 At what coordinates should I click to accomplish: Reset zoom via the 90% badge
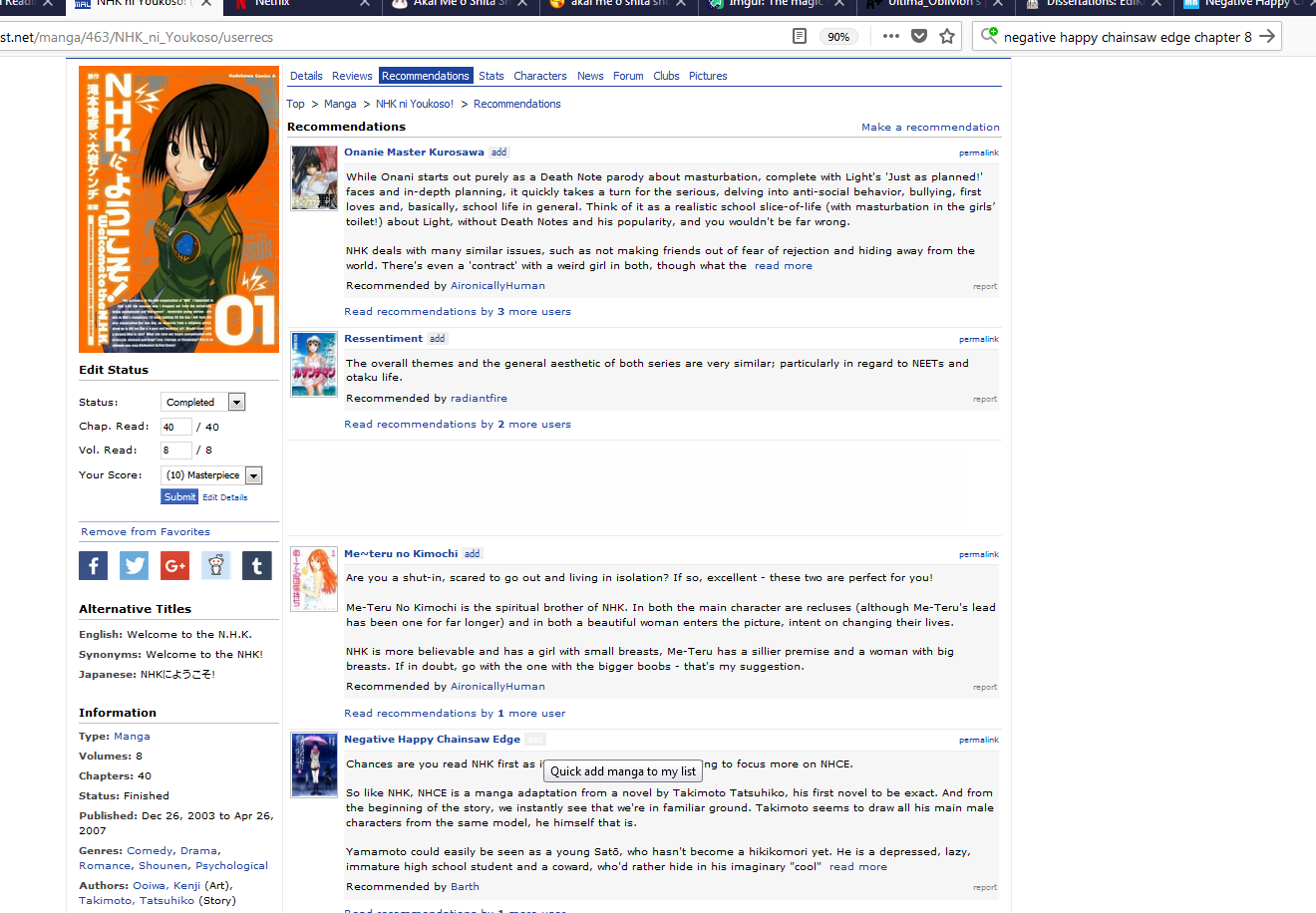pos(838,37)
